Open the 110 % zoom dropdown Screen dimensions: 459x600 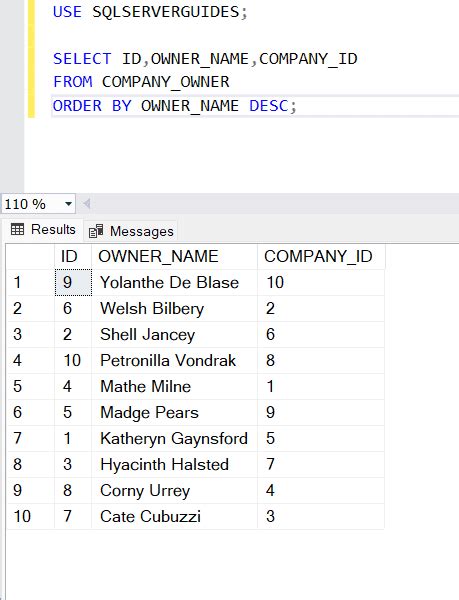[x=68, y=204]
